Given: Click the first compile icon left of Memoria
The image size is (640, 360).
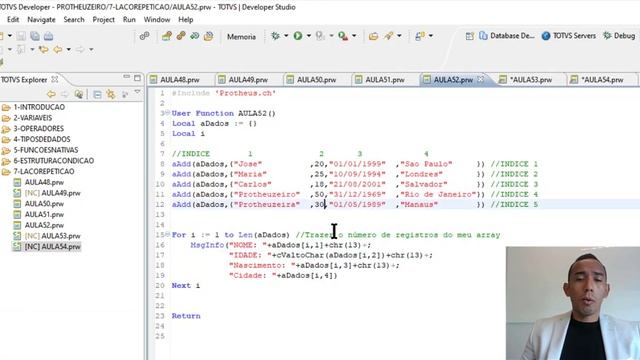Looking at the screenshot, I should (x=167, y=36).
